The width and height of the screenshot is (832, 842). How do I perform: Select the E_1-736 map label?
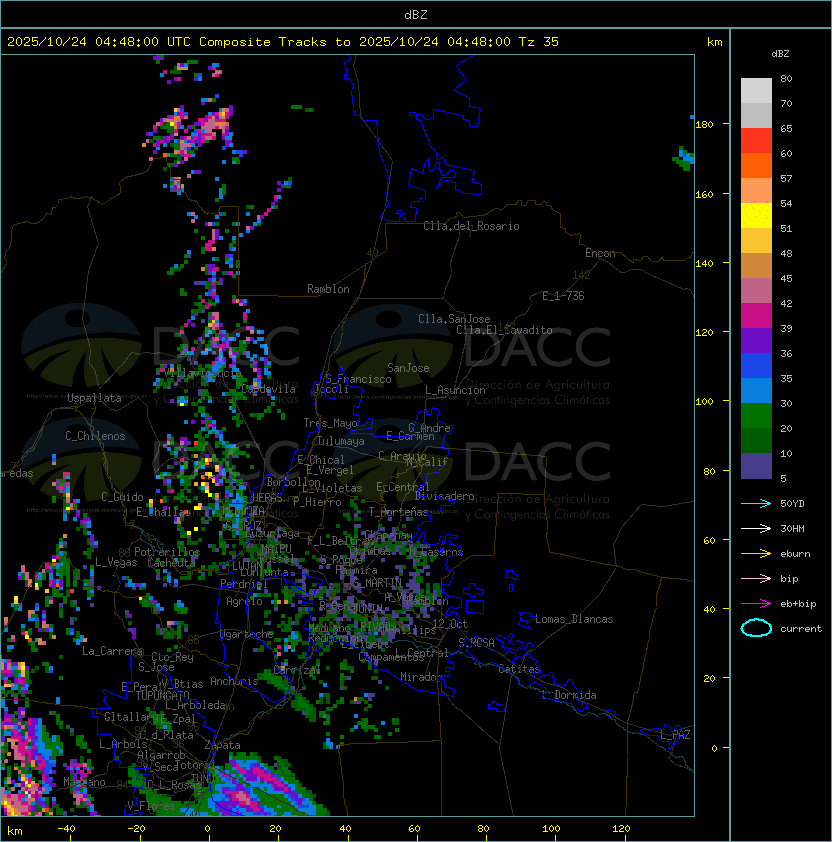tap(563, 296)
